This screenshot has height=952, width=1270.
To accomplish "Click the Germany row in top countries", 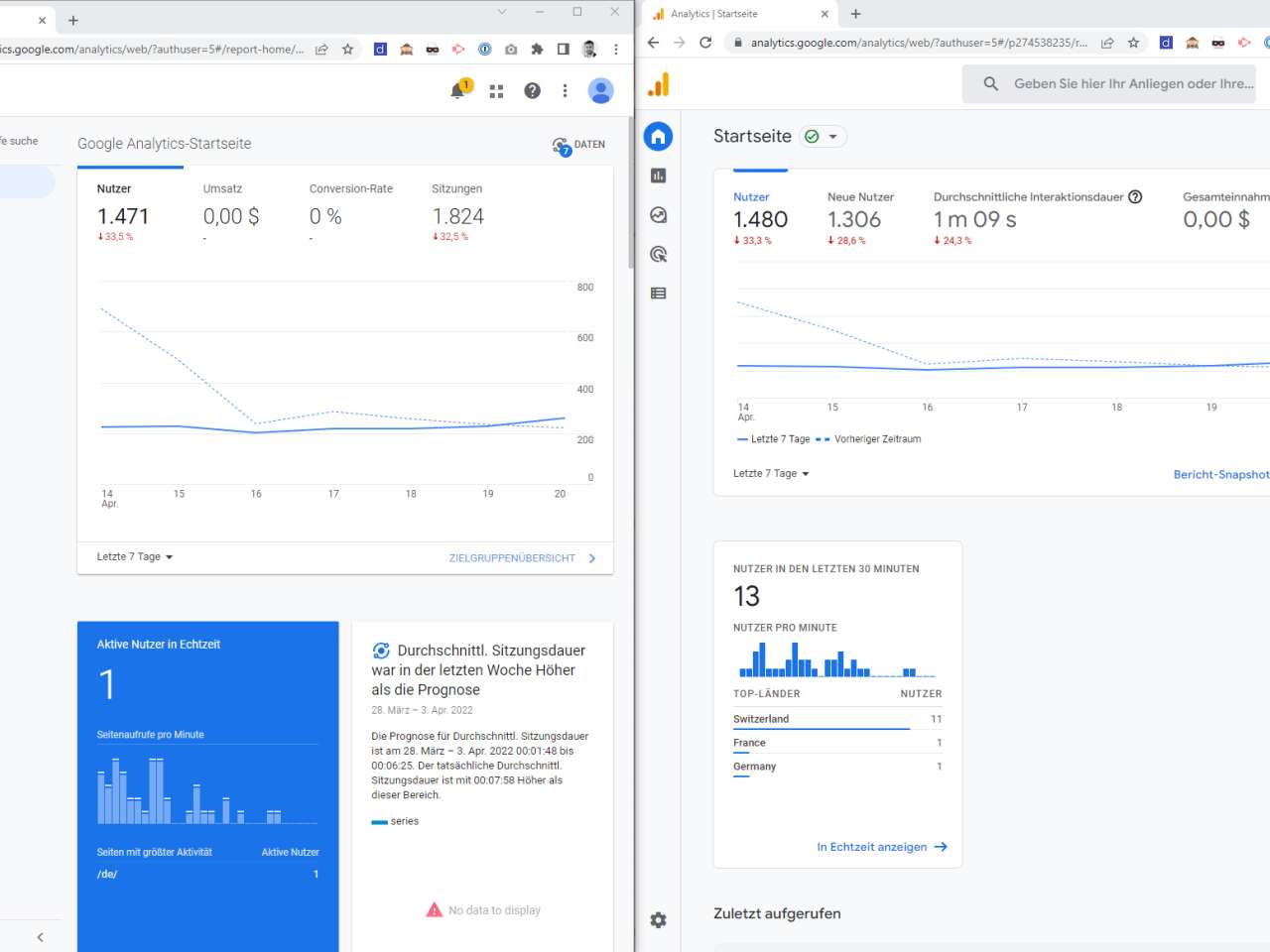I will [837, 768].
